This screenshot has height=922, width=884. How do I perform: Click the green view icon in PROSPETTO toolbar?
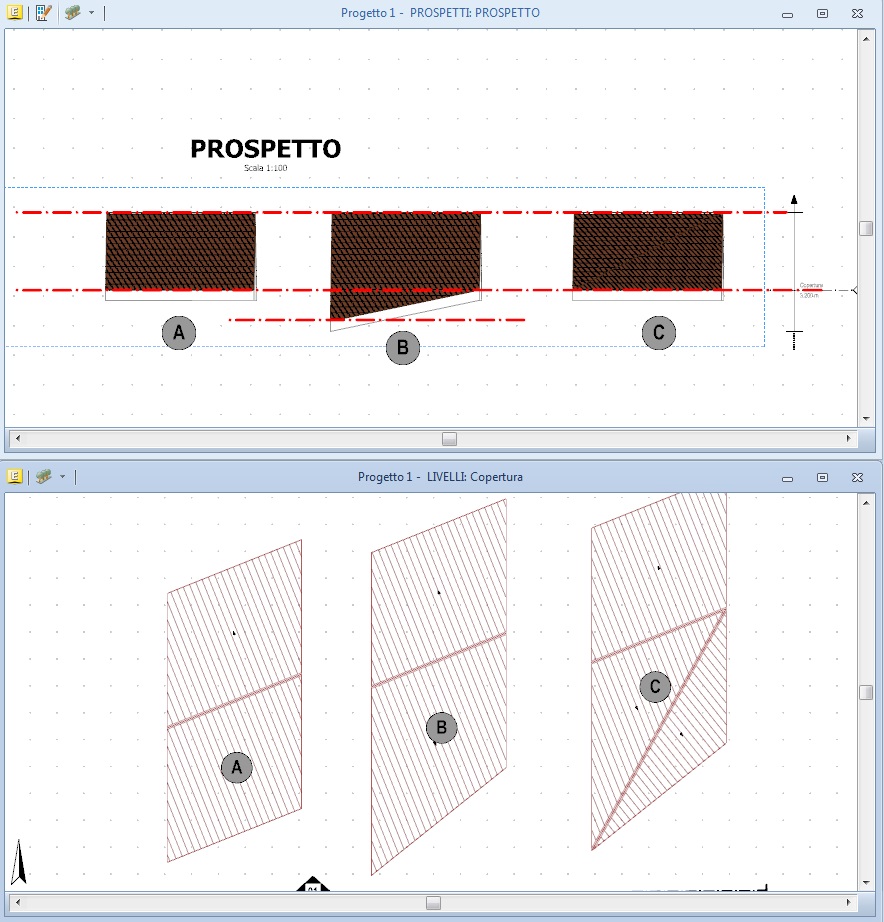click(x=73, y=13)
